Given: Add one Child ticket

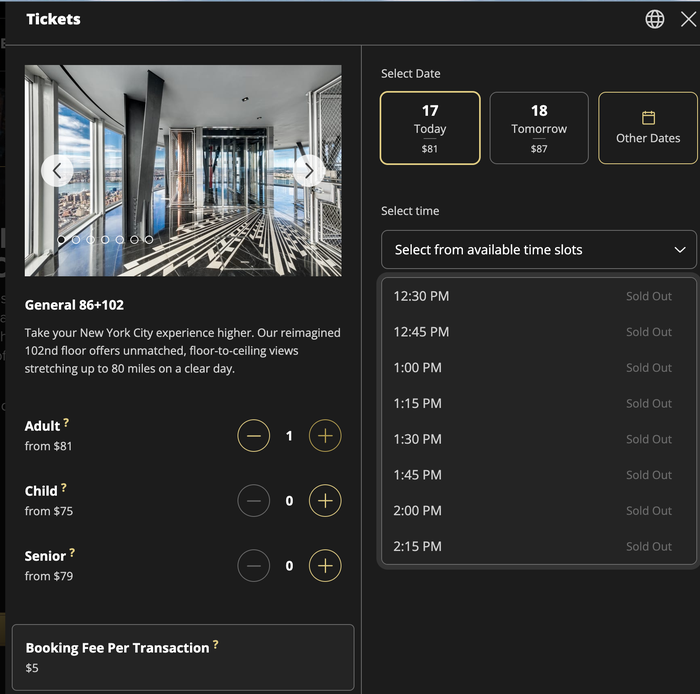Looking at the screenshot, I should click(325, 501).
